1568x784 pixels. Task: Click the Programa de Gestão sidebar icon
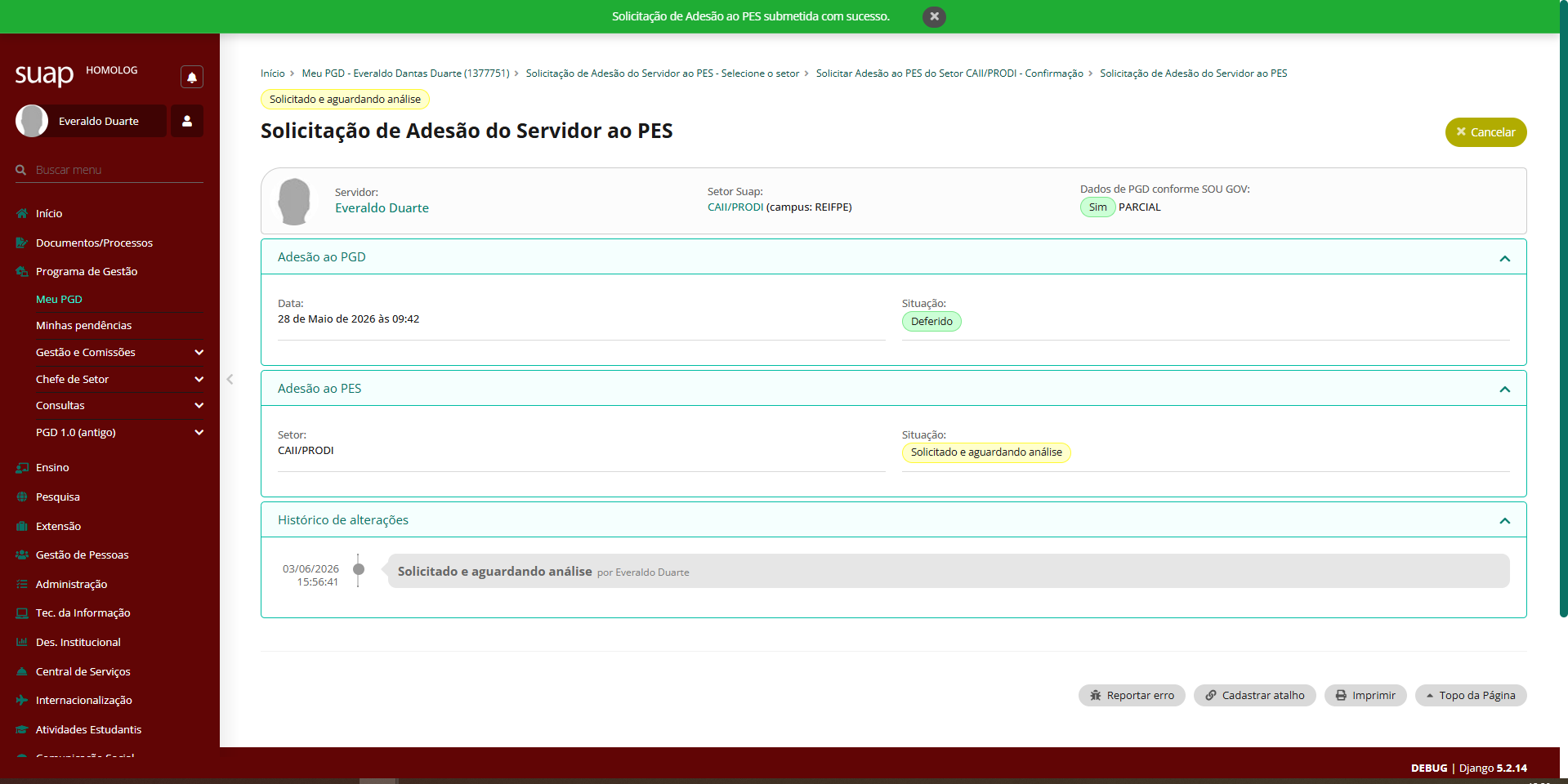22,271
